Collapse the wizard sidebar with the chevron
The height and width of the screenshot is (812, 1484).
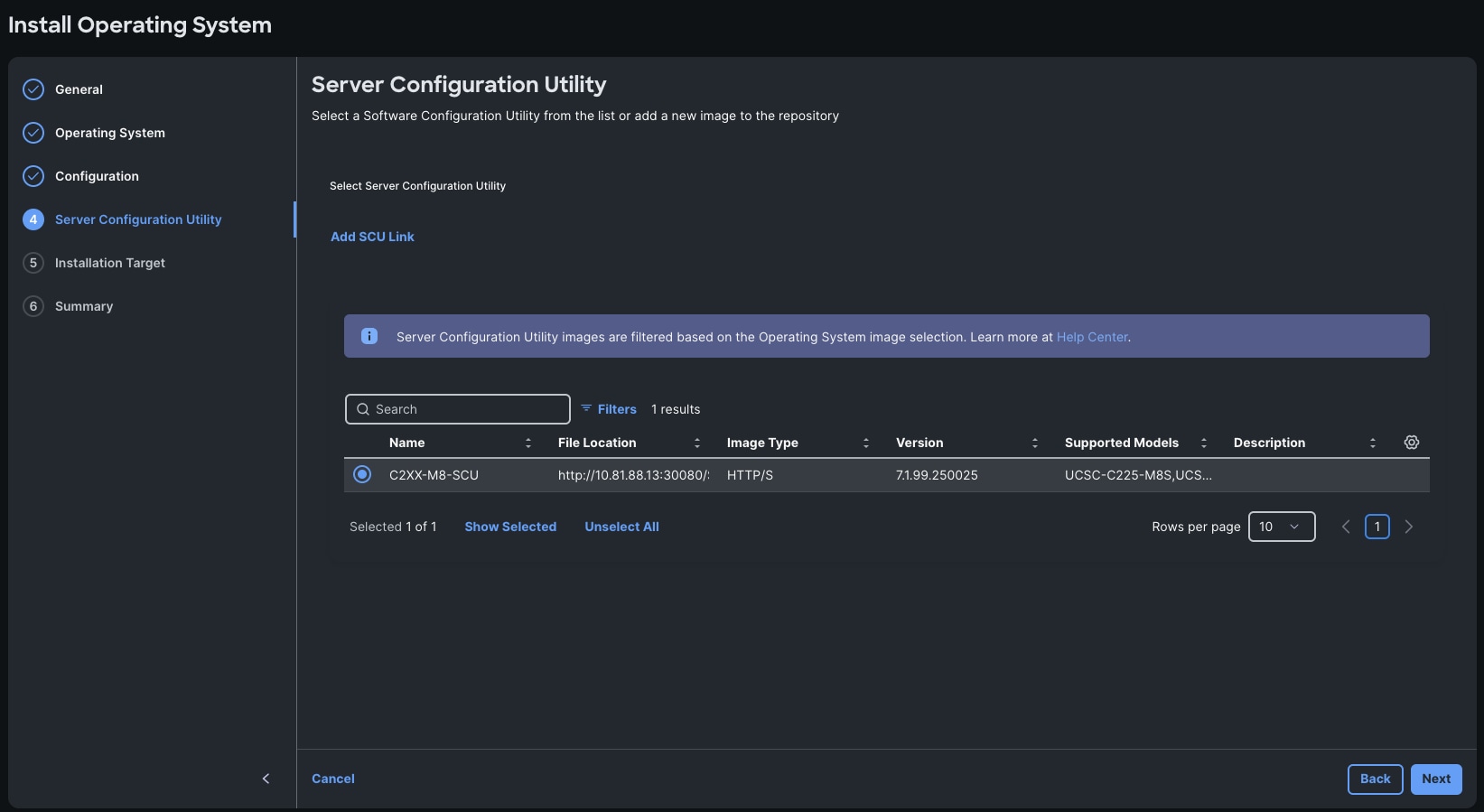click(x=266, y=779)
